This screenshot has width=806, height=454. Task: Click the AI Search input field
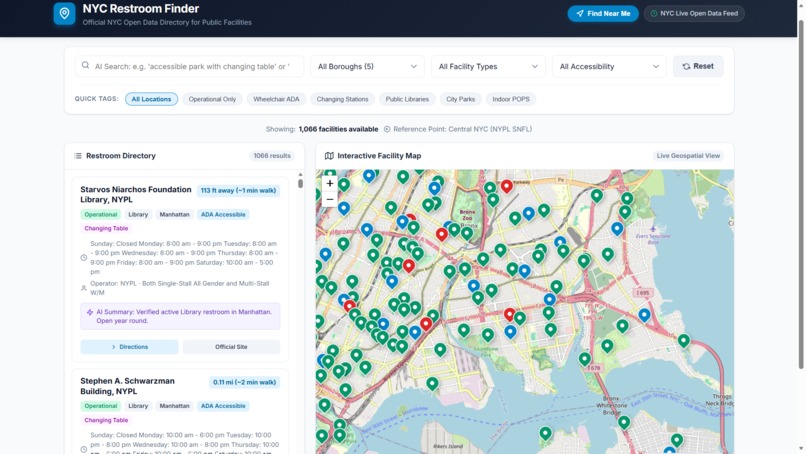[x=189, y=66]
